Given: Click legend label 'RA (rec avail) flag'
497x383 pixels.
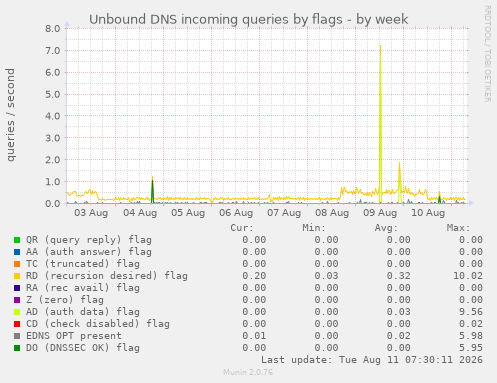Looking at the screenshot, I should point(83,288).
